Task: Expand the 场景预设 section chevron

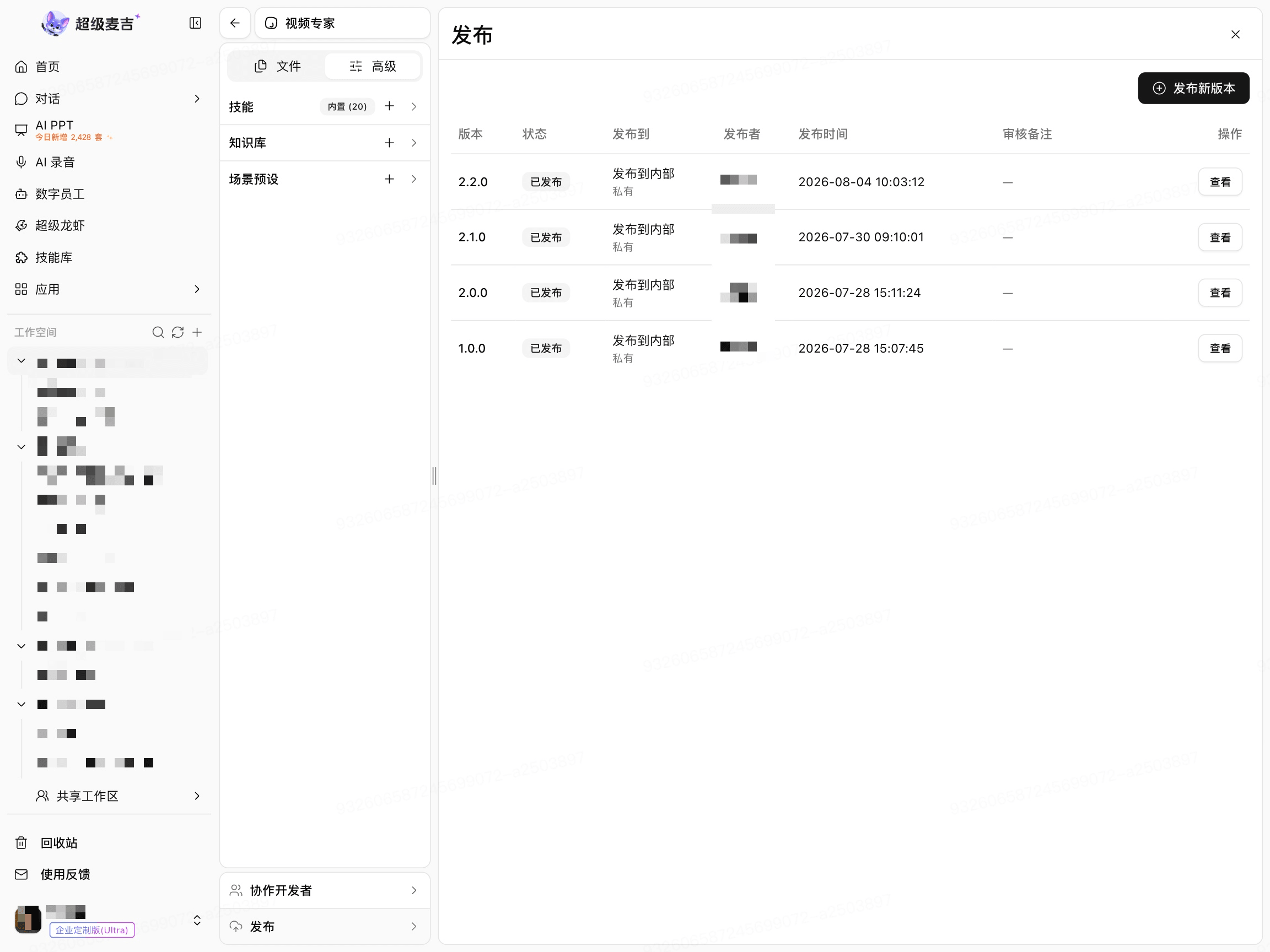Action: click(x=414, y=179)
